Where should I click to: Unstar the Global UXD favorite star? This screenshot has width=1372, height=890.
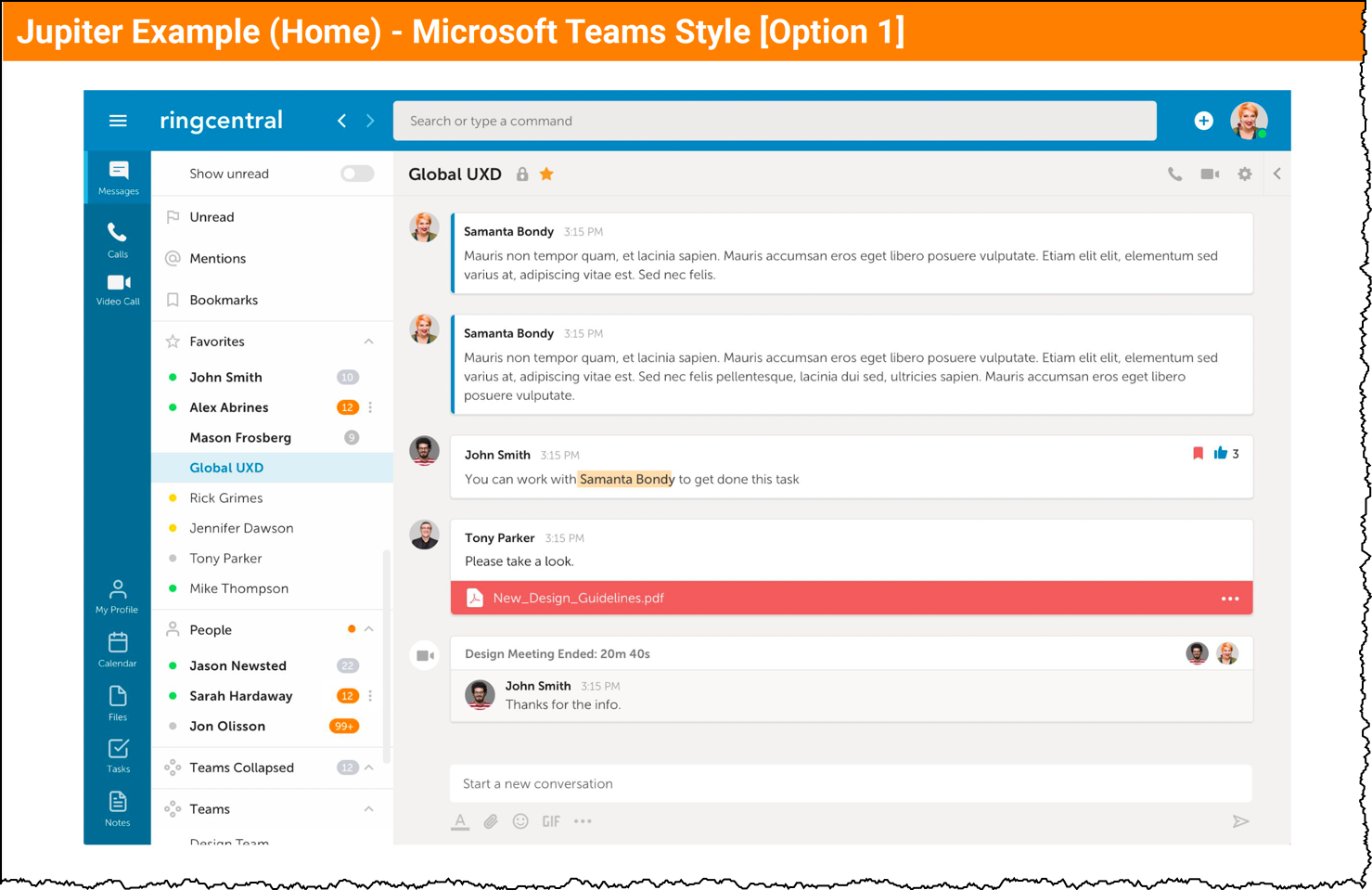(546, 174)
